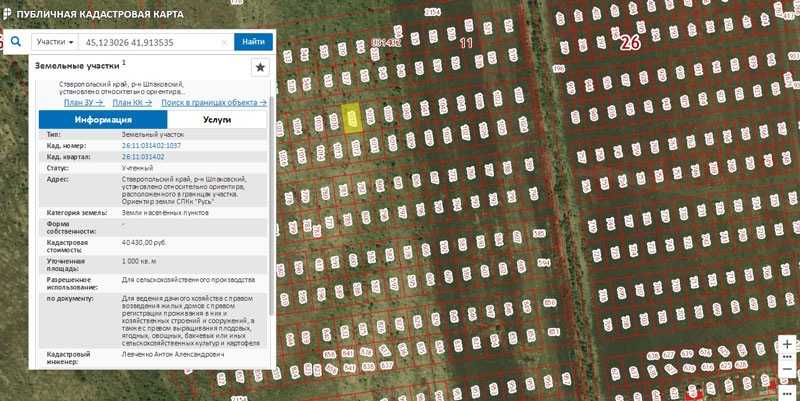Click the highlighted yellow parcel on map
800x401 pixels.
tap(352, 119)
